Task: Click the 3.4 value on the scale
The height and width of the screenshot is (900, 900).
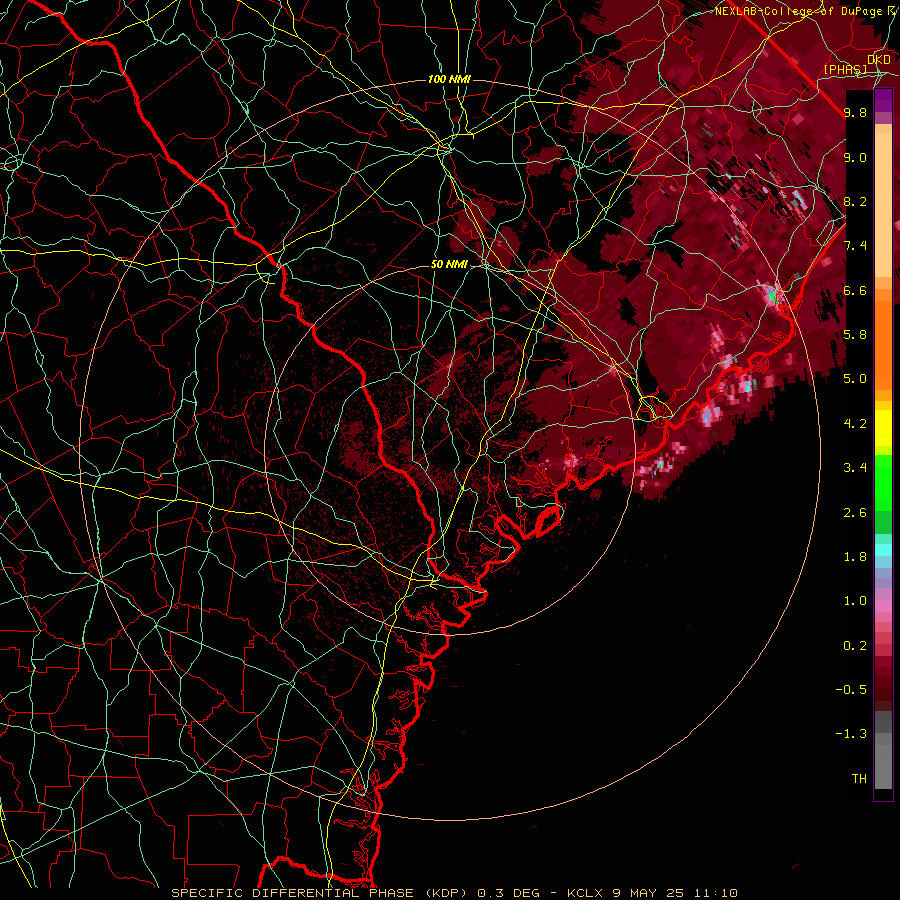Action: 855,468
